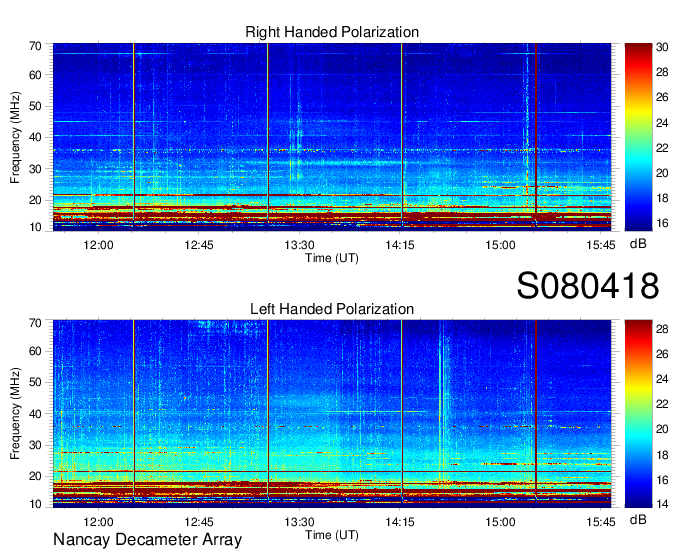The image size is (680, 552).
Task: Select the S080418 observation label
Action: pyautogui.click(x=588, y=286)
